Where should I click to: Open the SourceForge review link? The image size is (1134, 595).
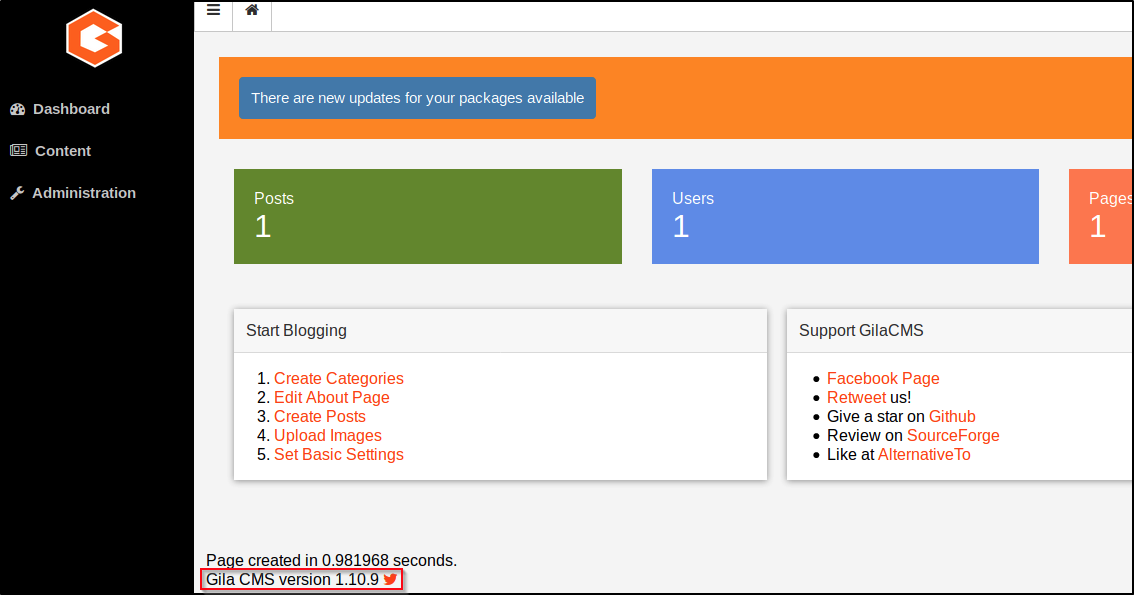pos(953,435)
